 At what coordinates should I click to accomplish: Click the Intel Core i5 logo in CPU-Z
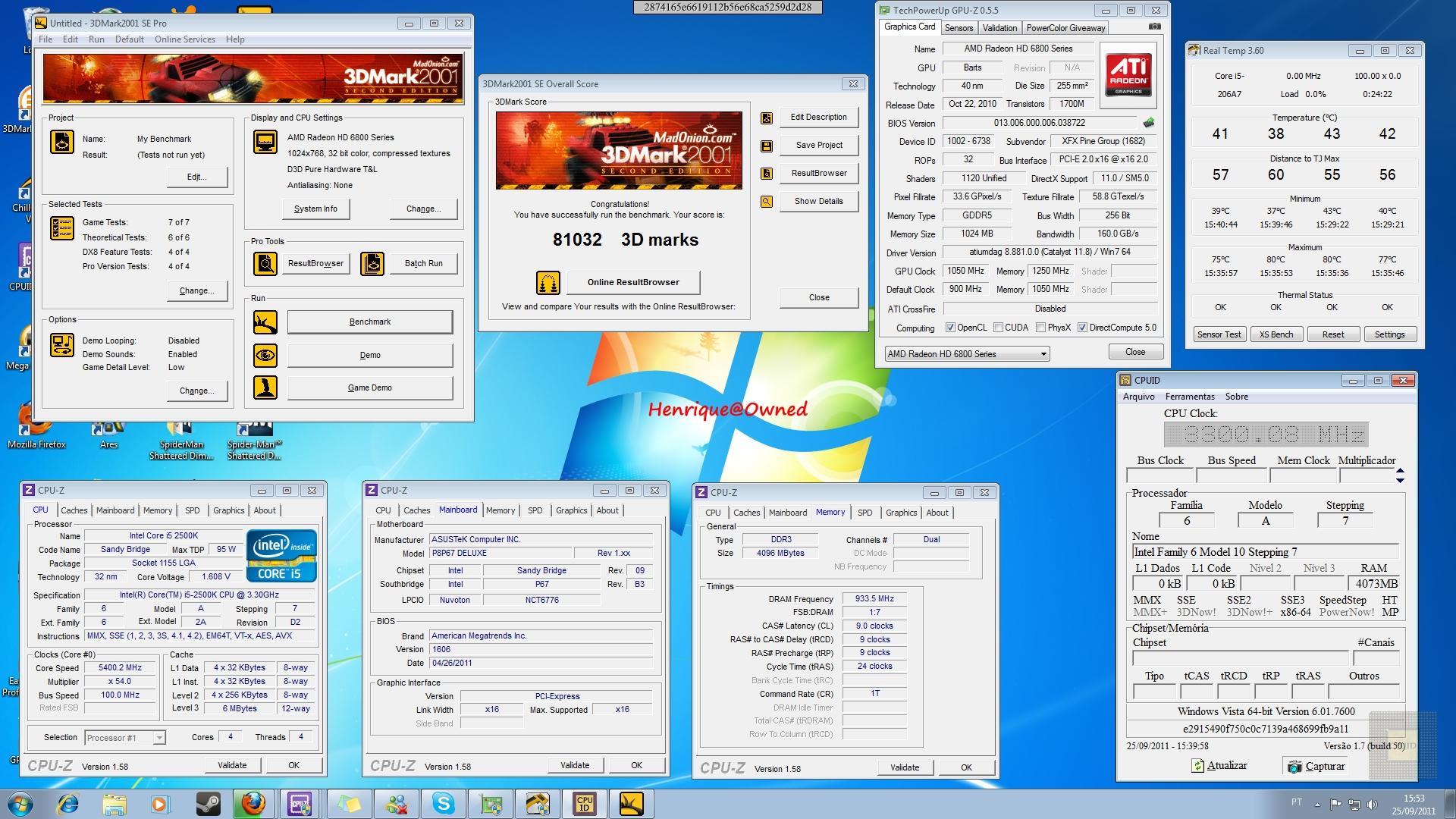tap(281, 556)
